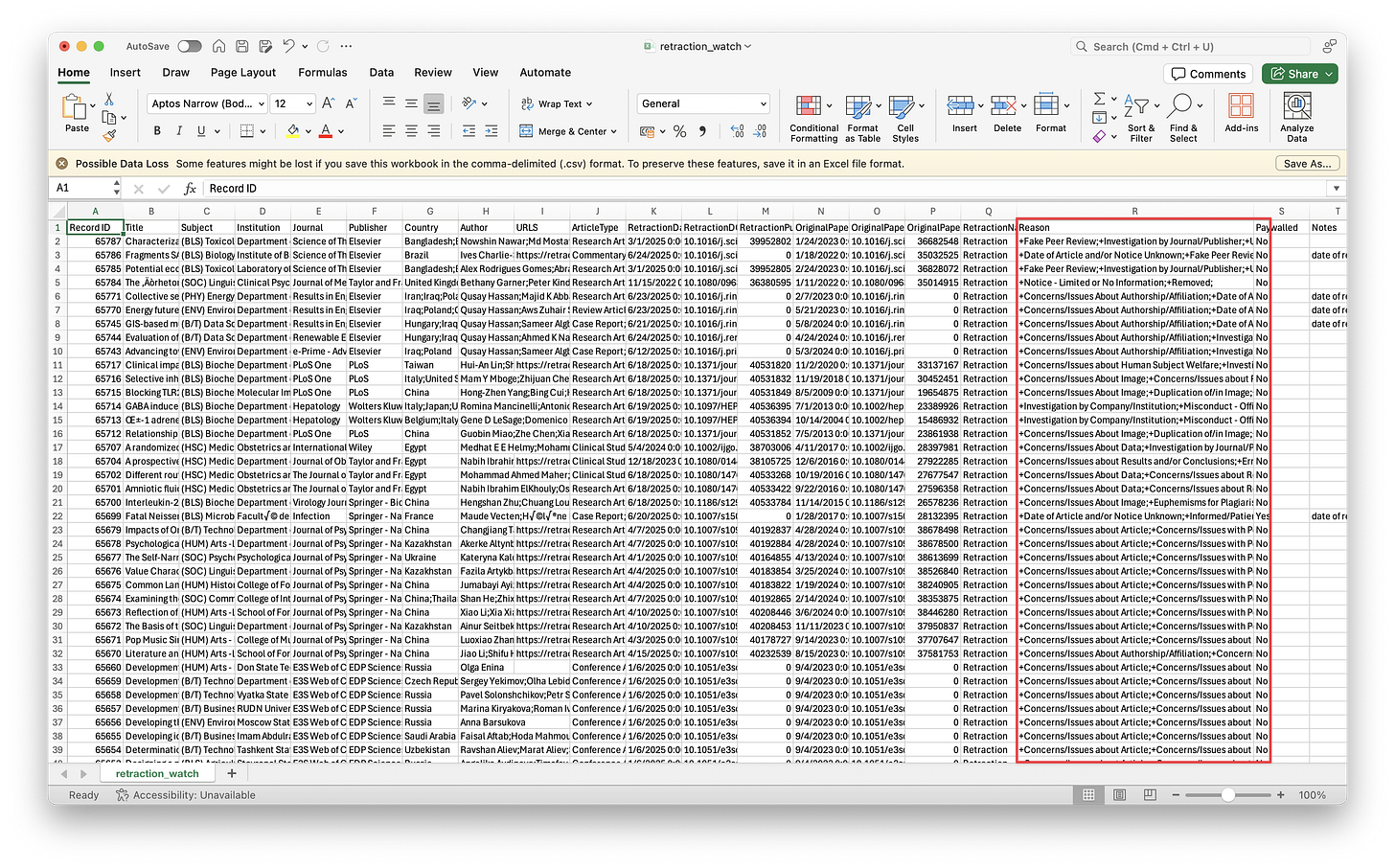Apply Comma Style number format

tap(702, 131)
